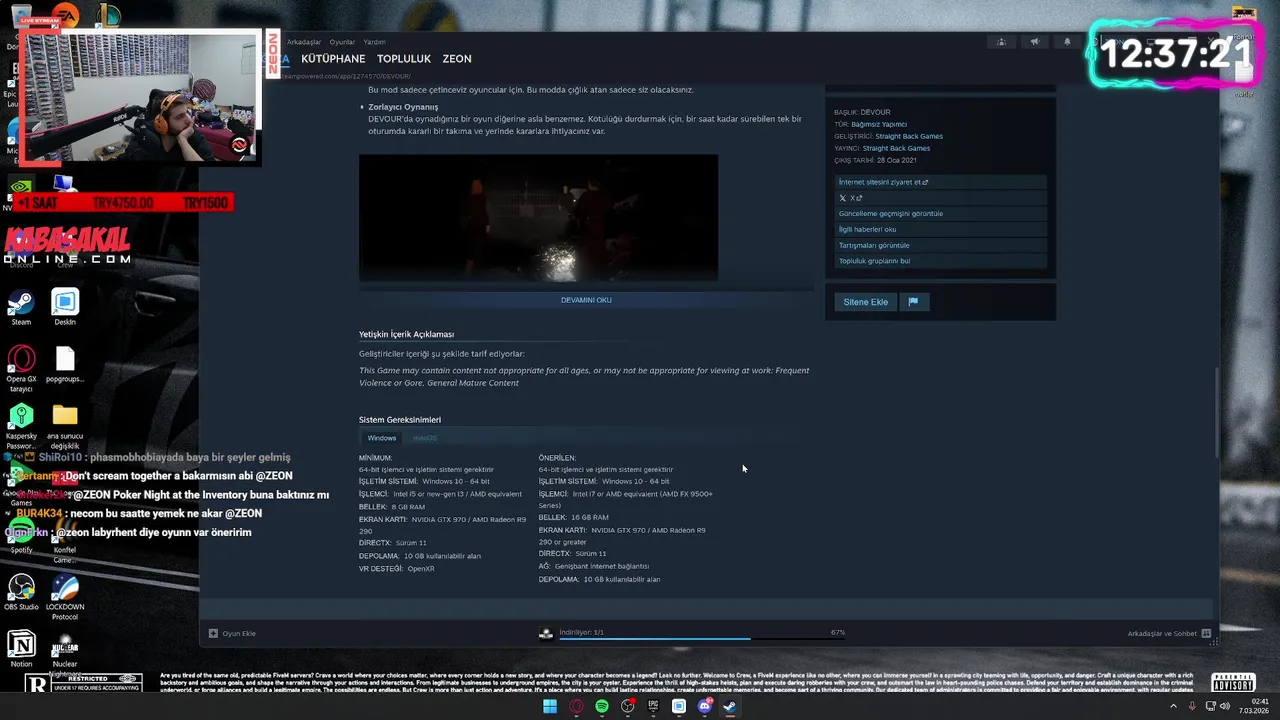
Task: Click the İndiriliyor: 1/1 download status text
Action: pos(581,632)
